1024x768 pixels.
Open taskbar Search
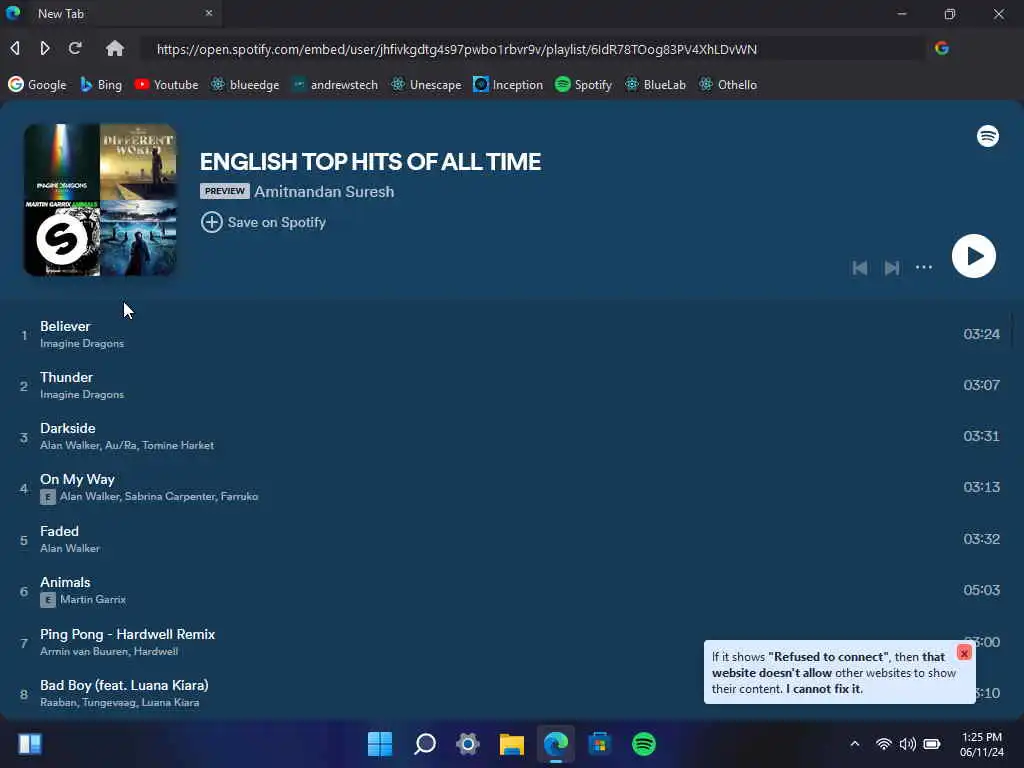point(424,744)
